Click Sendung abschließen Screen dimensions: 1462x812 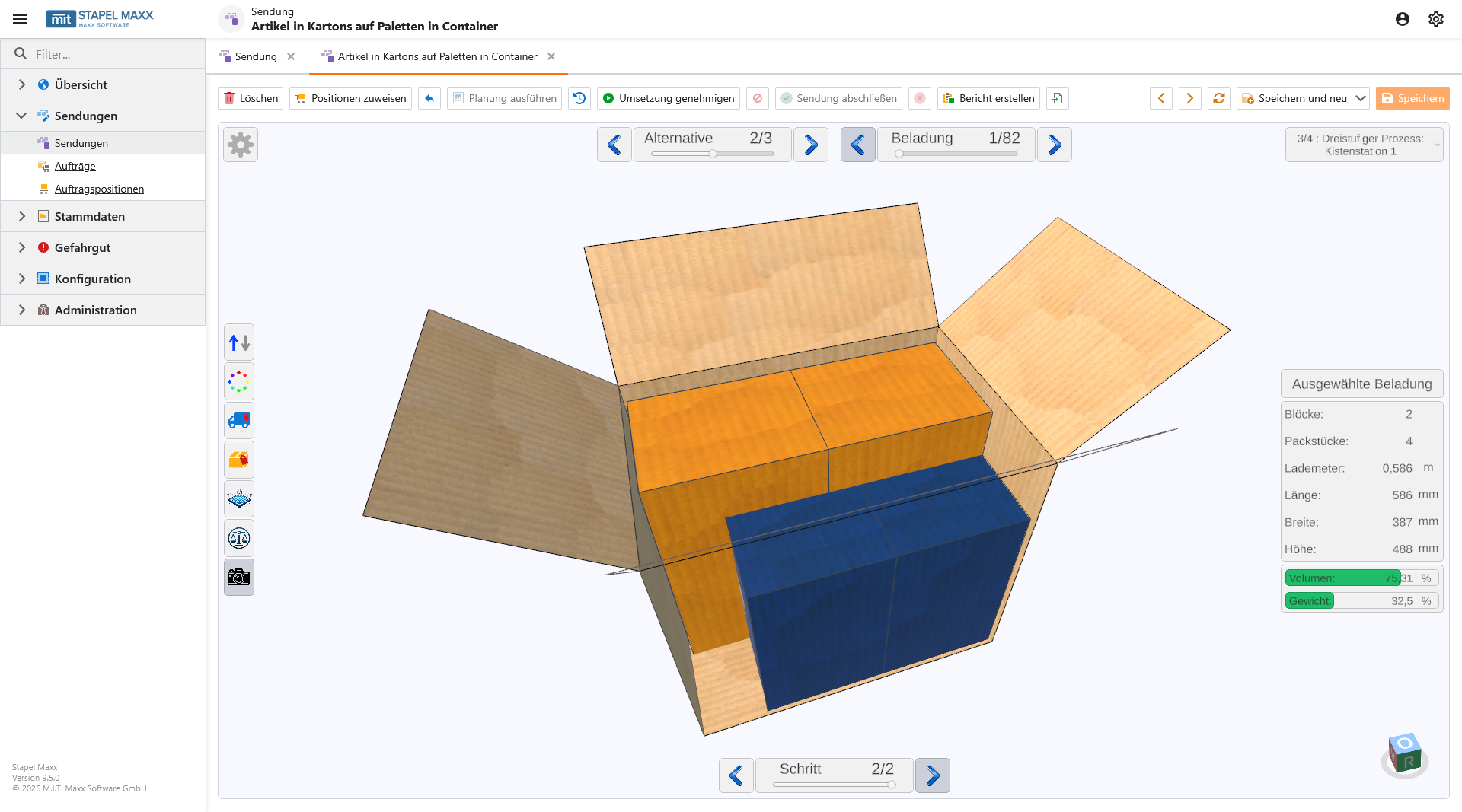pos(838,98)
